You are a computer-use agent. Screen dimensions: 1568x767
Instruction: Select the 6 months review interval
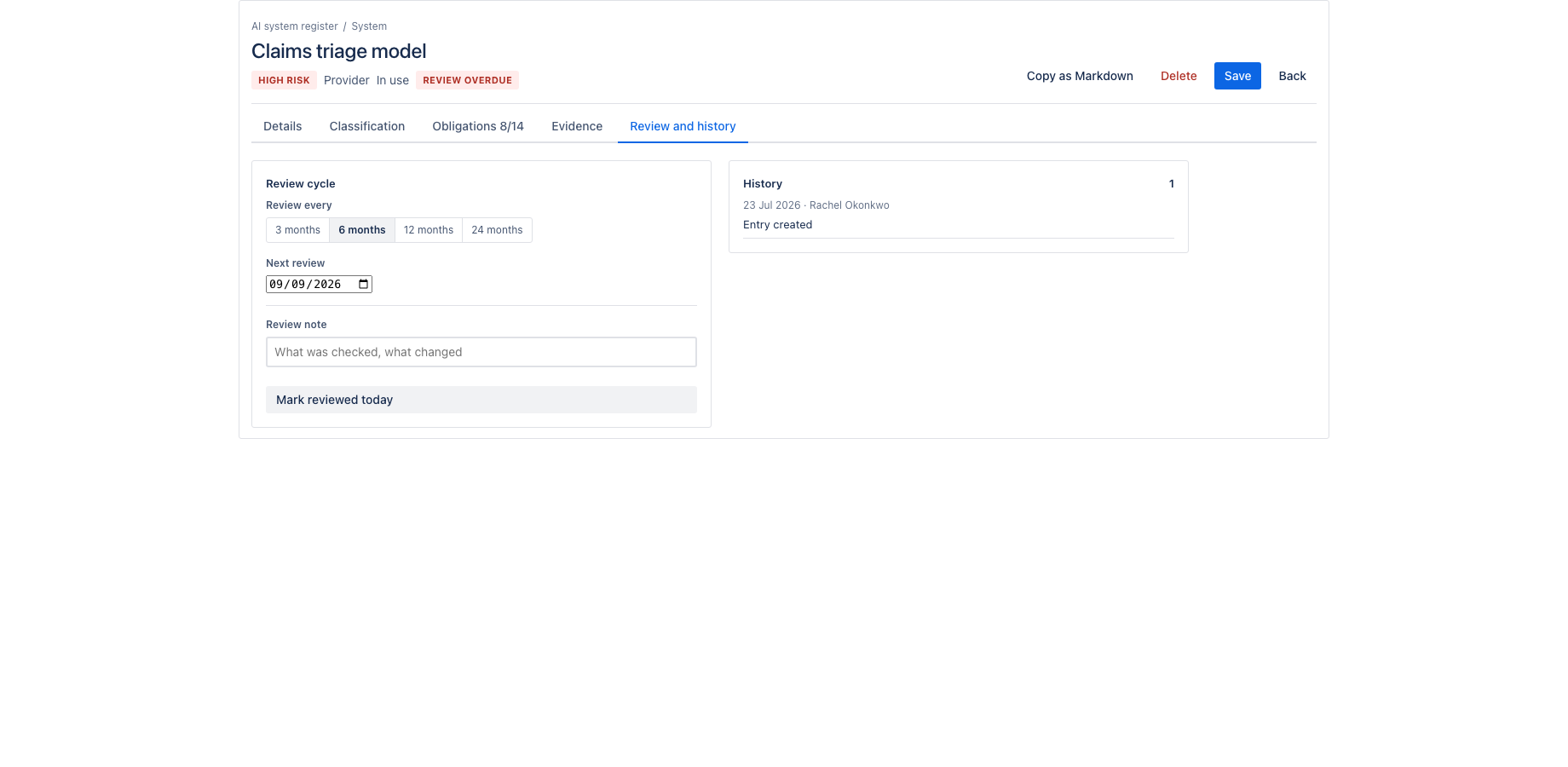[362, 230]
